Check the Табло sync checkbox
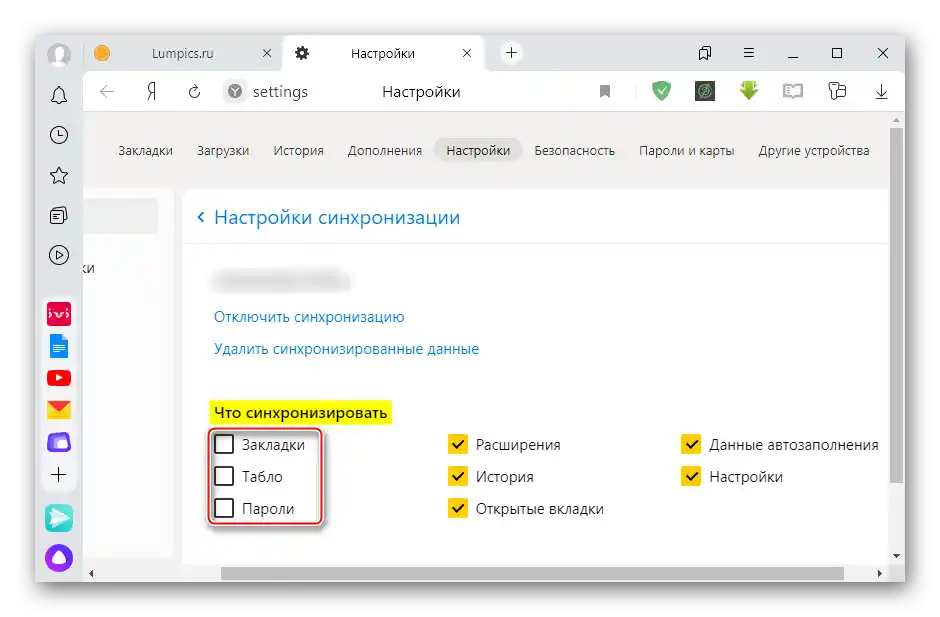Image resolution: width=940 pixels, height=617 pixels. coord(224,476)
